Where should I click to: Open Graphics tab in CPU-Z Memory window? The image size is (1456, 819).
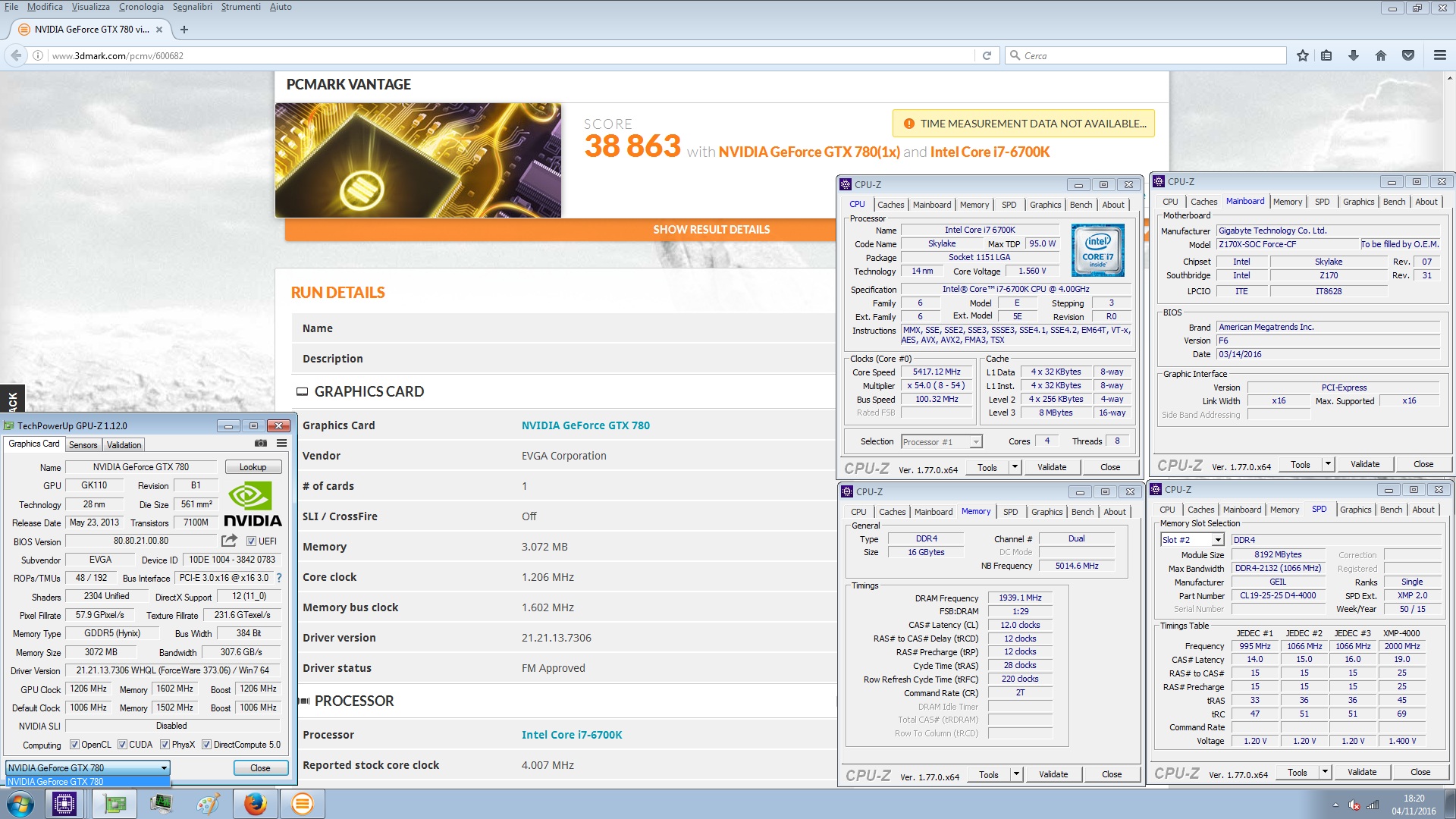[x=1047, y=512]
